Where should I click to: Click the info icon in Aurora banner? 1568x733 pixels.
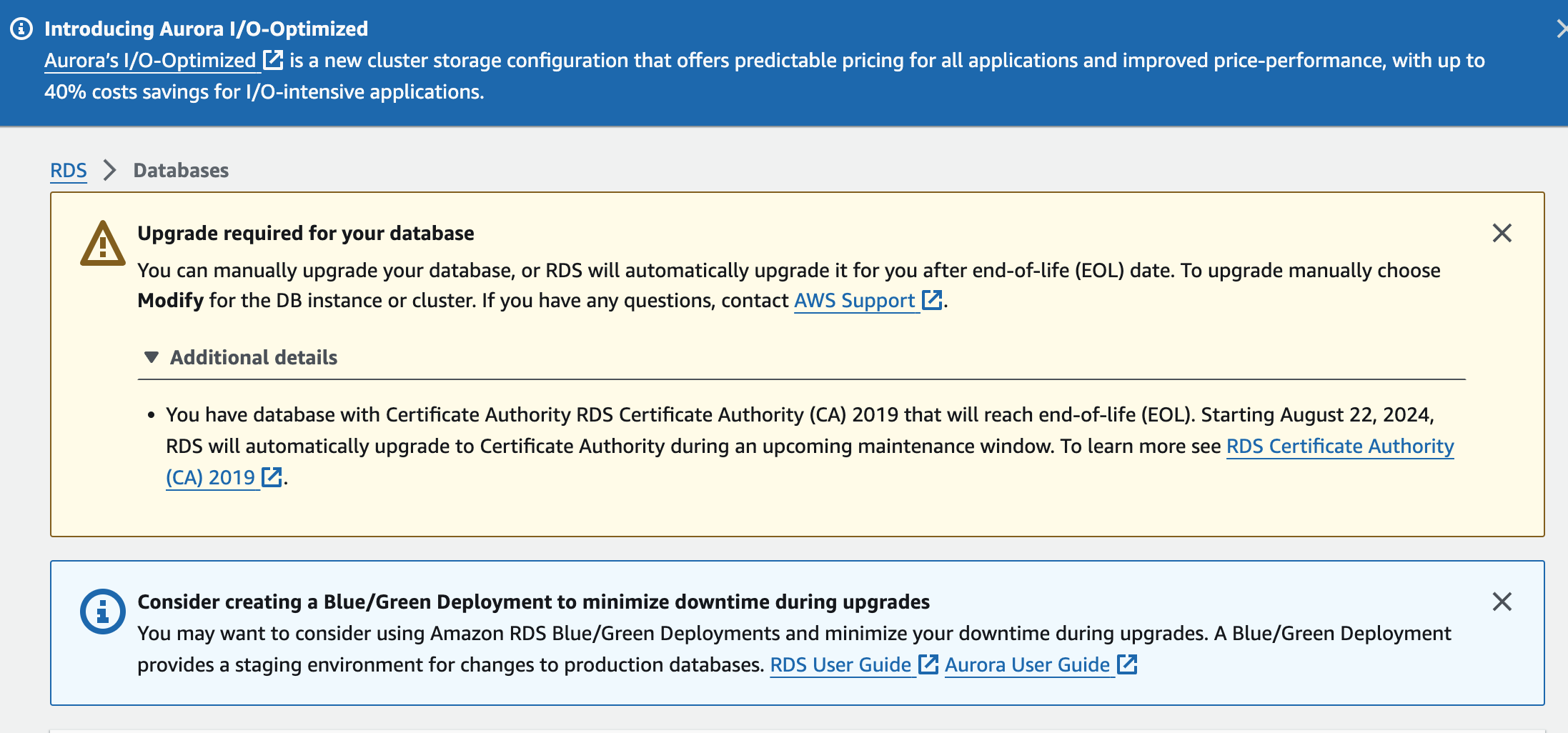pyautogui.click(x=21, y=29)
